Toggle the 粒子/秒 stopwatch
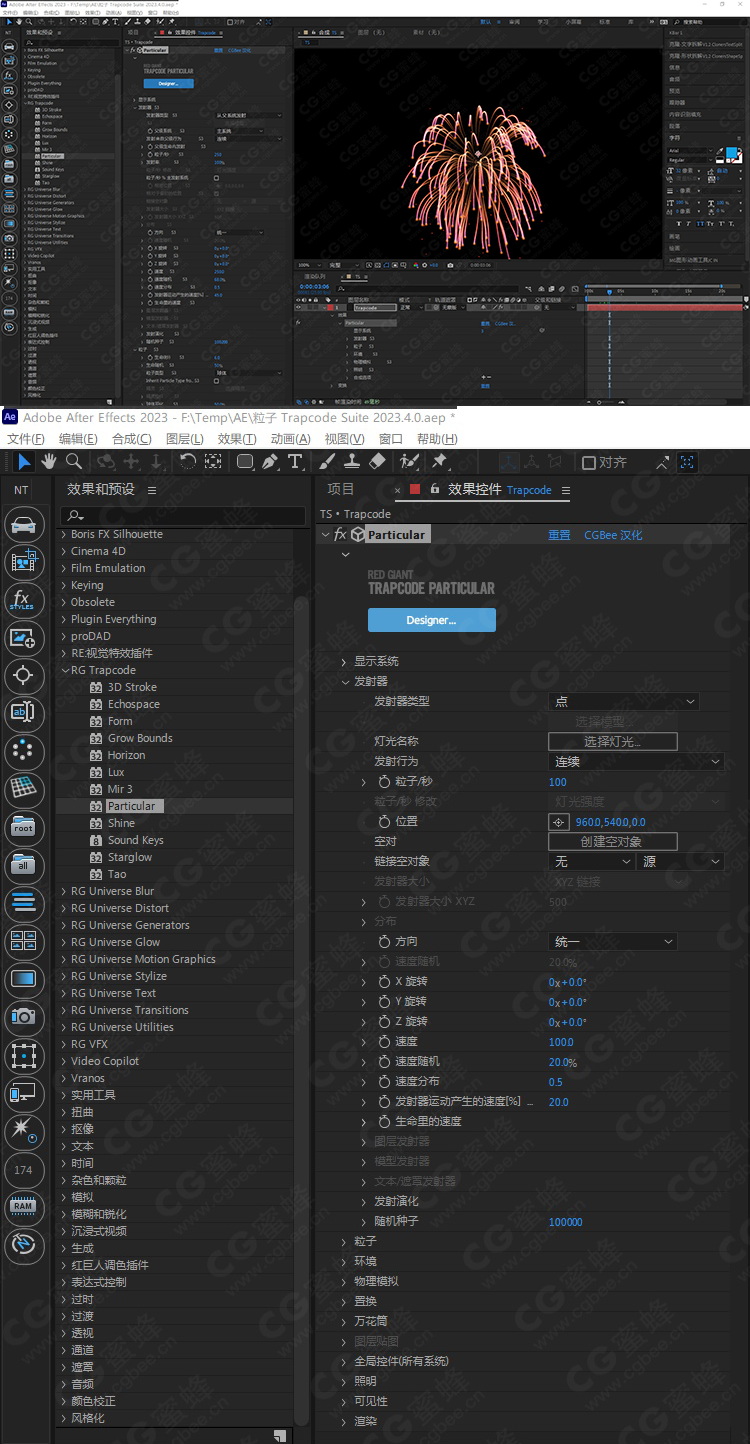The image size is (750, 1444). point(384,782)
